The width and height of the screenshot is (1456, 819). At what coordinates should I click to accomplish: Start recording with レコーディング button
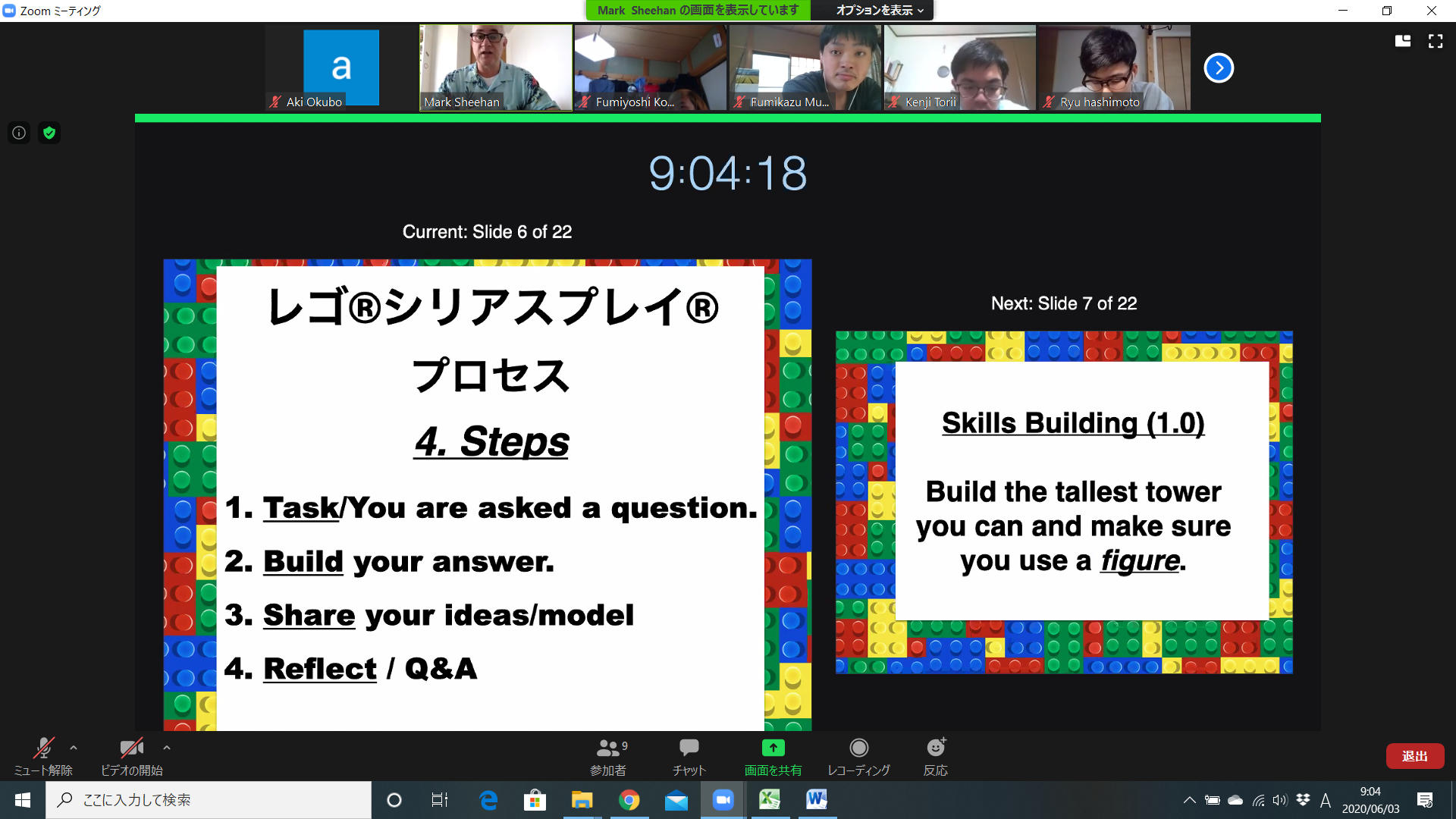point(858,757)
